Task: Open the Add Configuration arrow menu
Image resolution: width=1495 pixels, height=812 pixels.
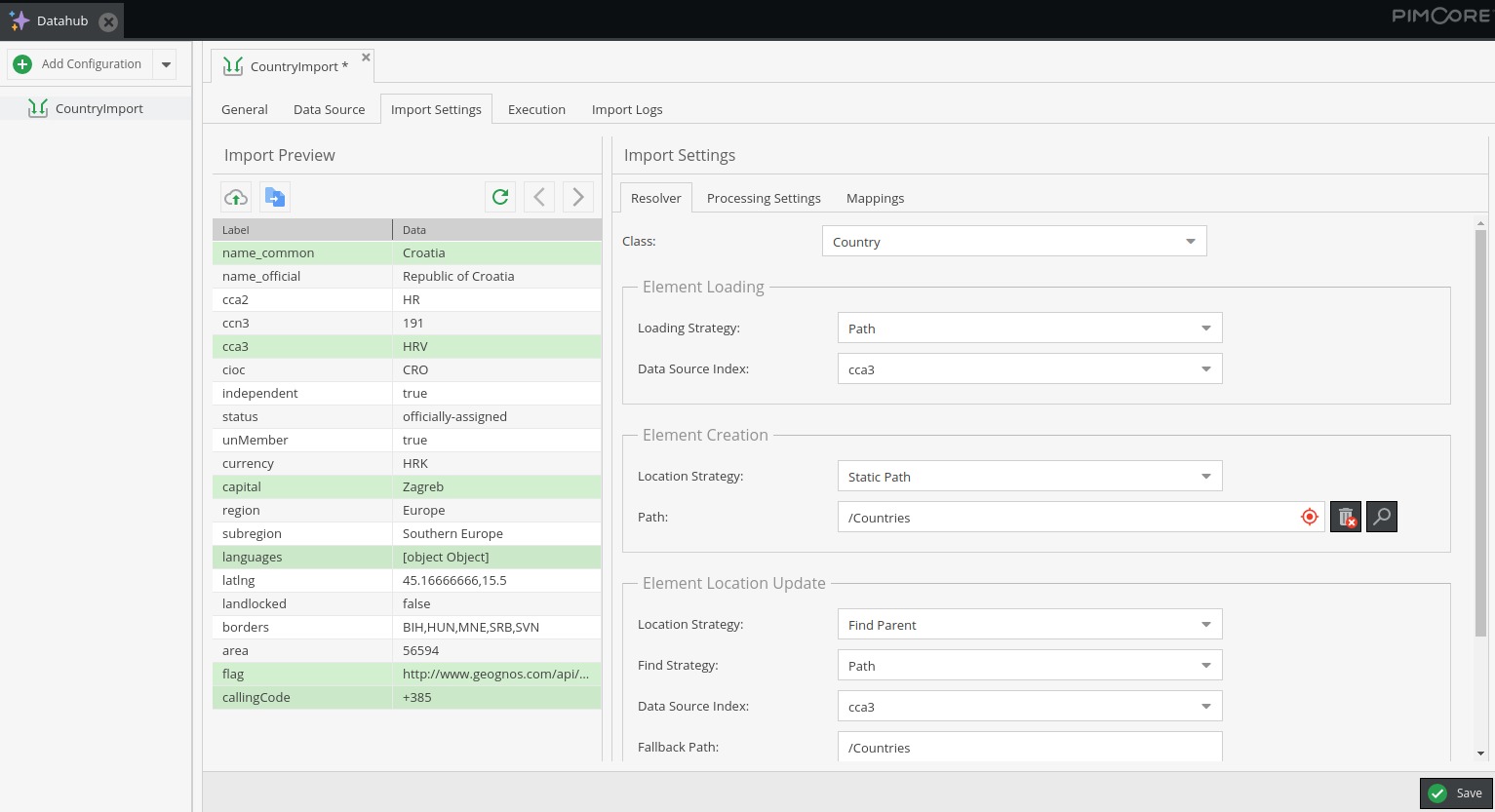Action: coord(167,64)
